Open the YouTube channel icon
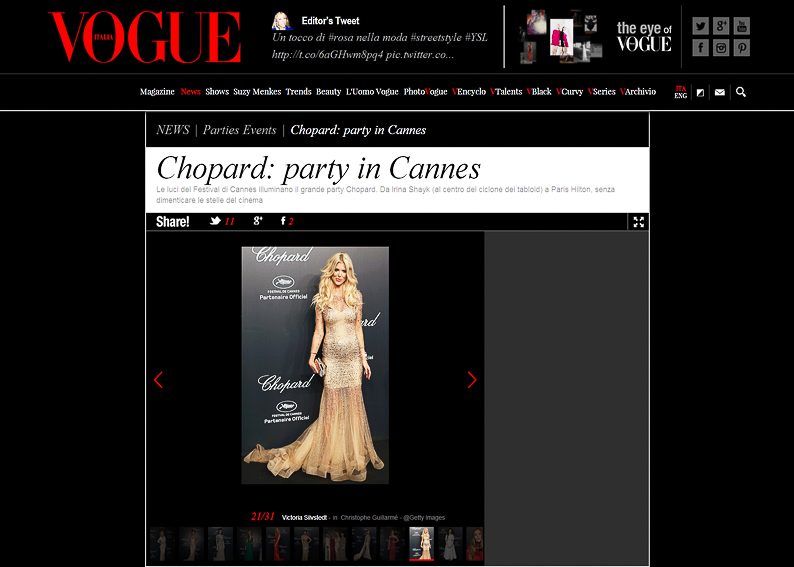The width and height of the screenshot is (794, 567). (742, 26)
